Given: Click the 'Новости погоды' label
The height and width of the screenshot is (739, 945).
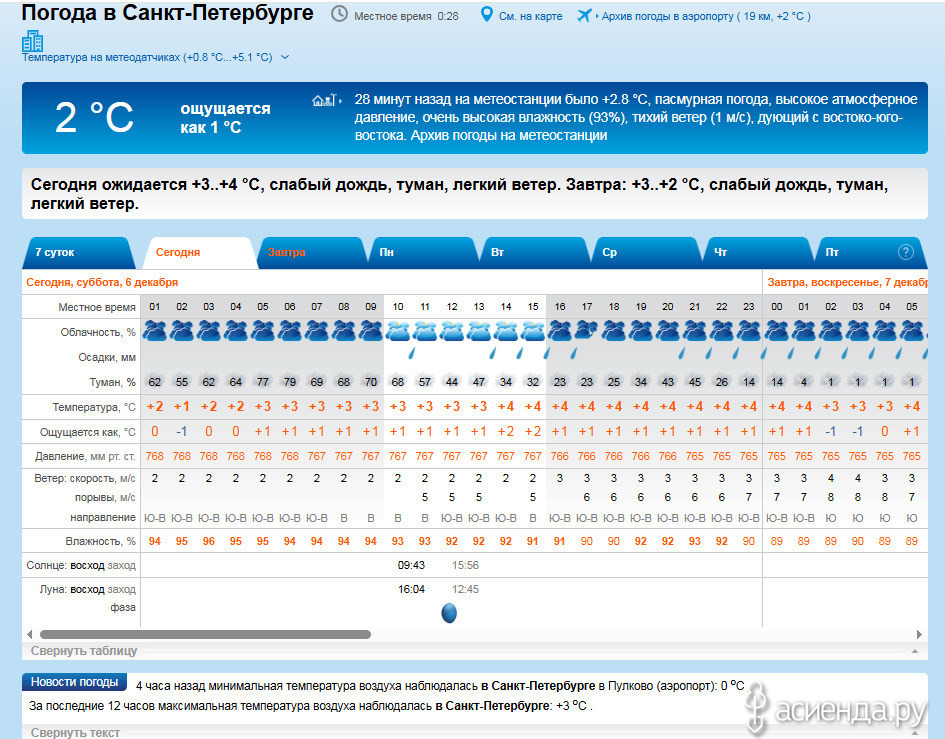Looking at the screenshot, I should pos(74,682).
